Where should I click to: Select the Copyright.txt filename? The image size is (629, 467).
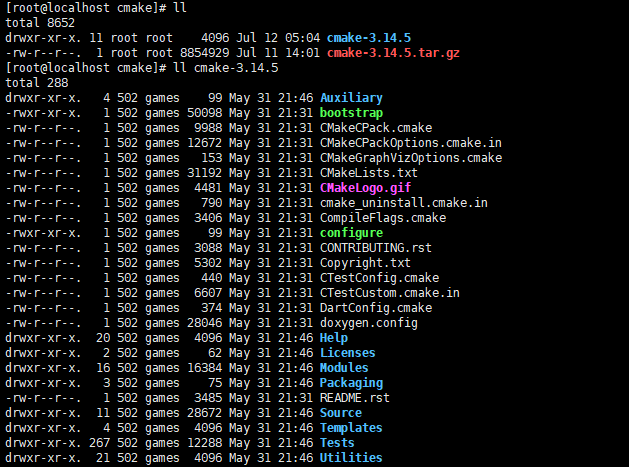tap(365, 263)
